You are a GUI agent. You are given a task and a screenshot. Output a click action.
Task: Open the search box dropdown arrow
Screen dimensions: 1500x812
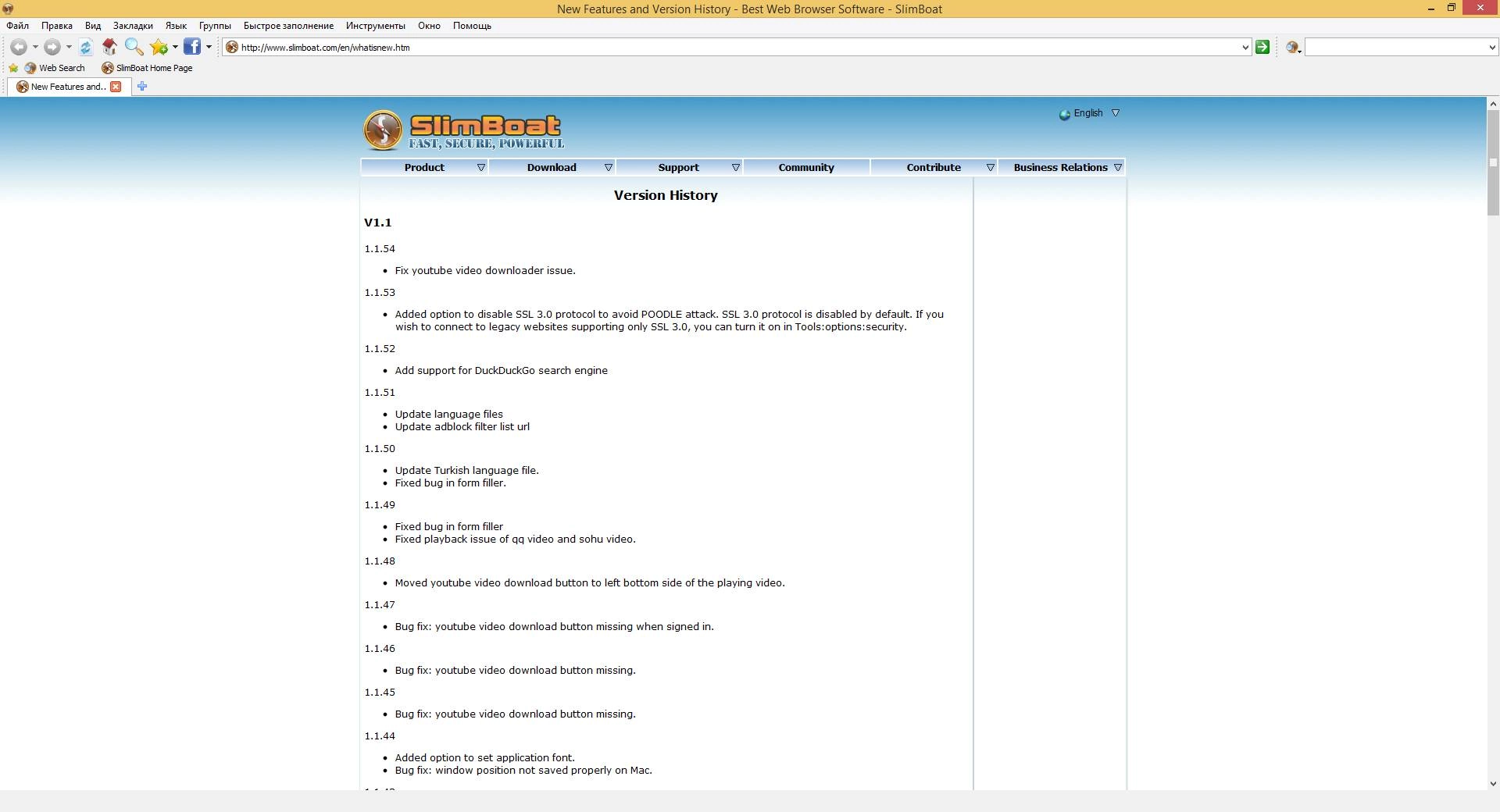point(1492,48)
